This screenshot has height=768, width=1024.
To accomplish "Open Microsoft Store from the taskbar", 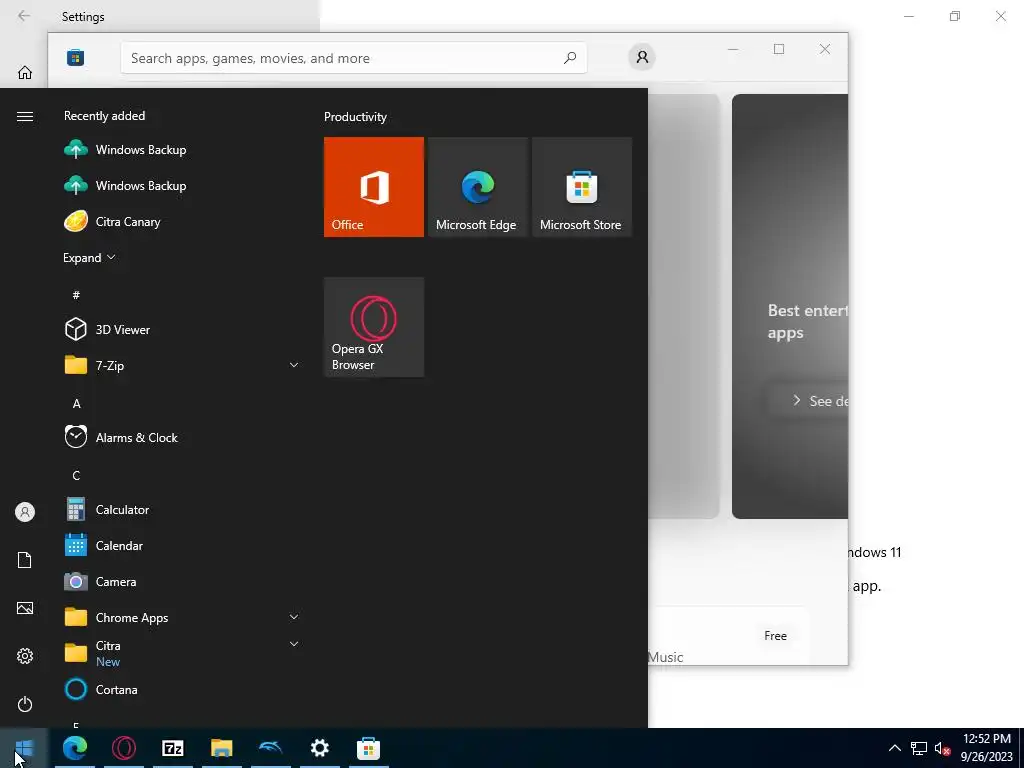I will click(x=368, y=748).
